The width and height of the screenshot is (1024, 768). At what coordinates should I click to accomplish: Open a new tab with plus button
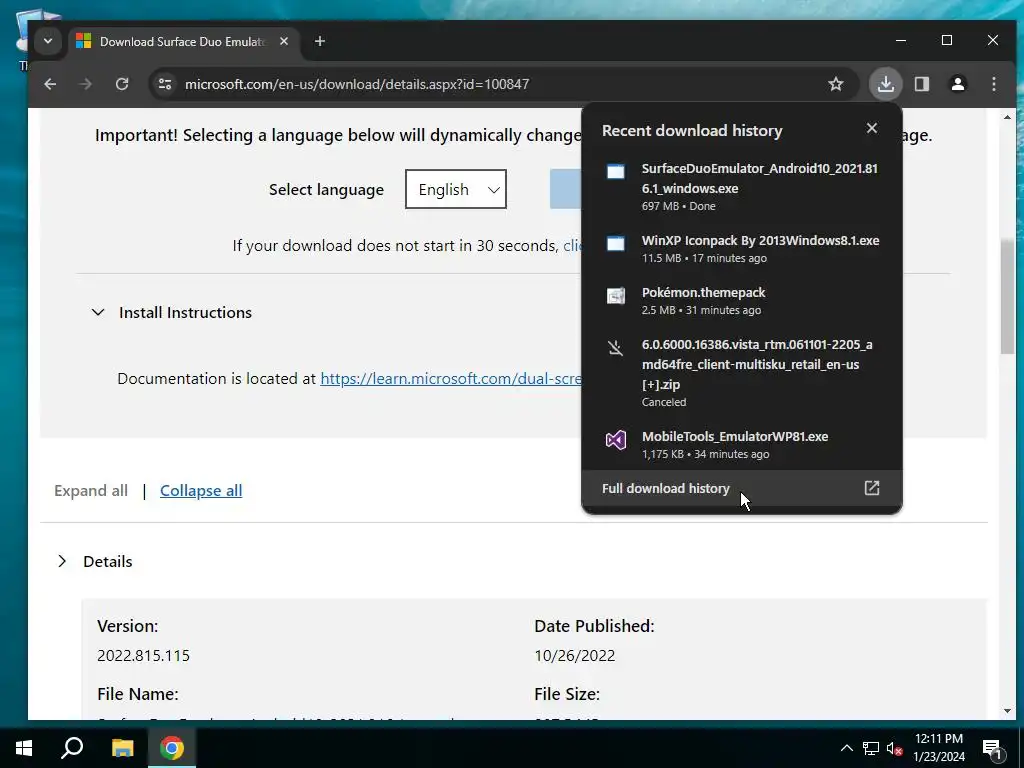(x=319, y=41)
